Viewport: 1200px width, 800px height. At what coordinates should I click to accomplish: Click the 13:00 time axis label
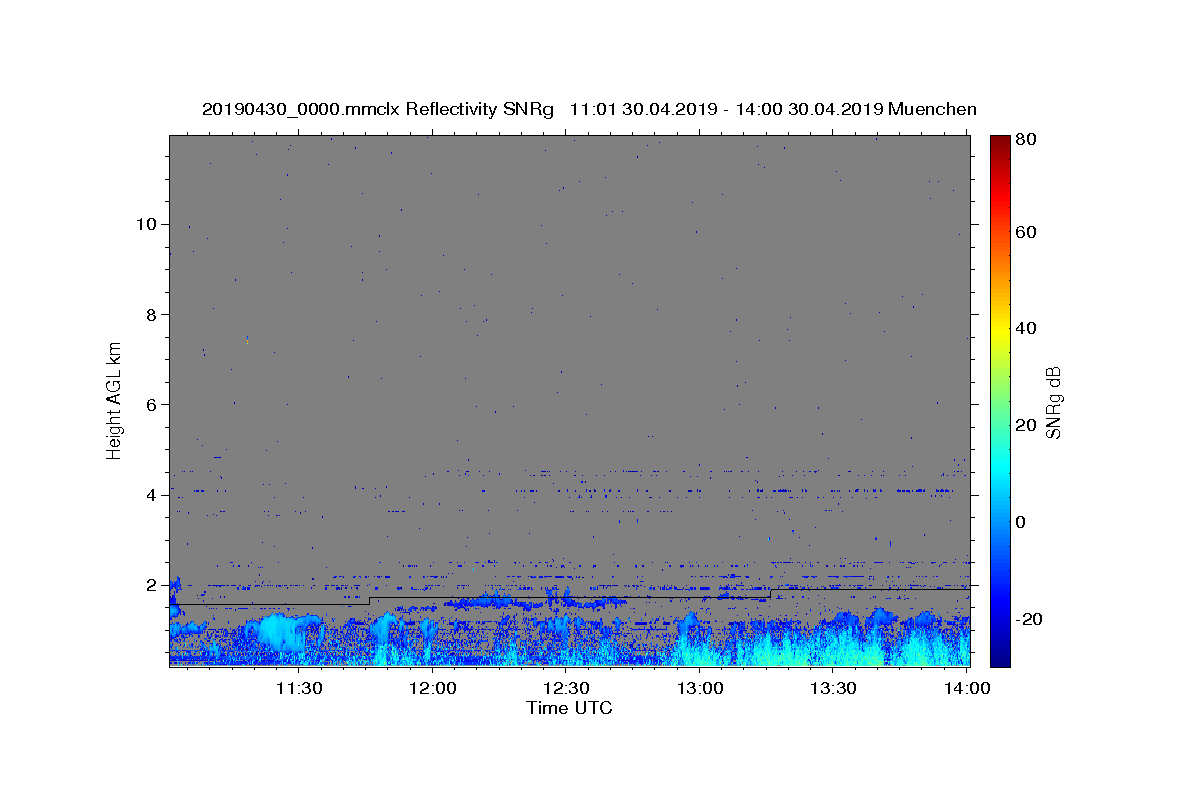pyautogui.click(x=700, y=688)
